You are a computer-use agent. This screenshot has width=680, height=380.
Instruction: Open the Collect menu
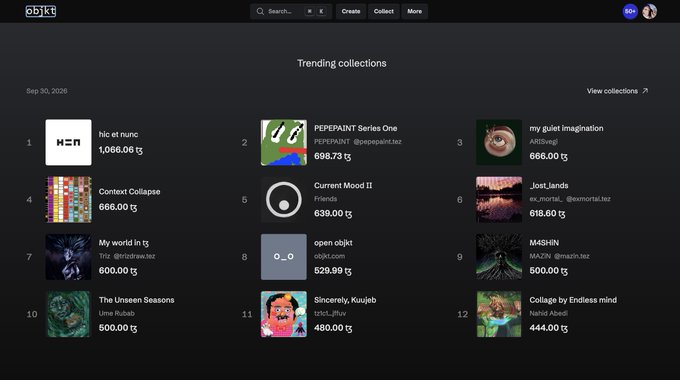(384, 11)
